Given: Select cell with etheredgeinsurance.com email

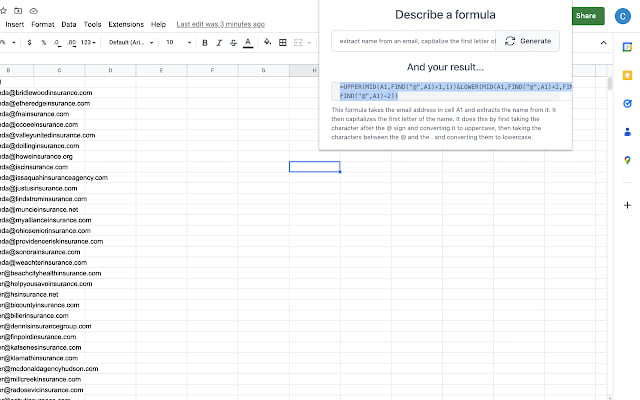Looking at the screenshot, I should pos(45,103).
